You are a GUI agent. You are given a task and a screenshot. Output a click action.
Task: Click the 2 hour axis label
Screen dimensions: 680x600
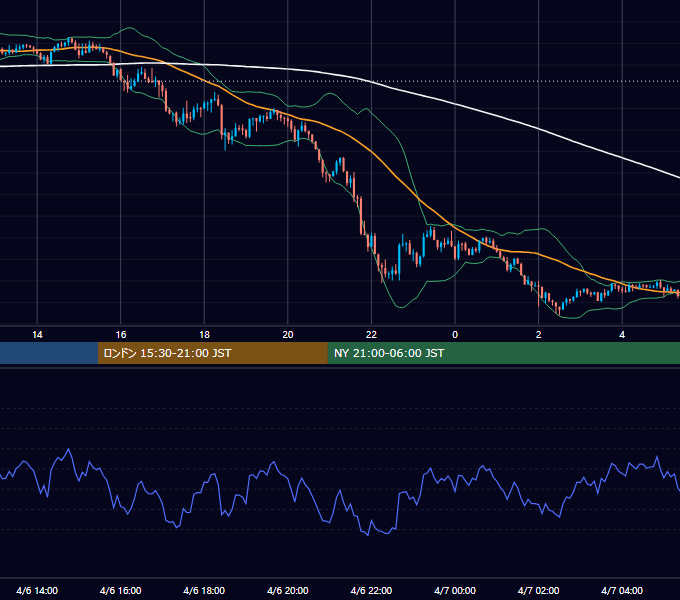coord(539,335)
